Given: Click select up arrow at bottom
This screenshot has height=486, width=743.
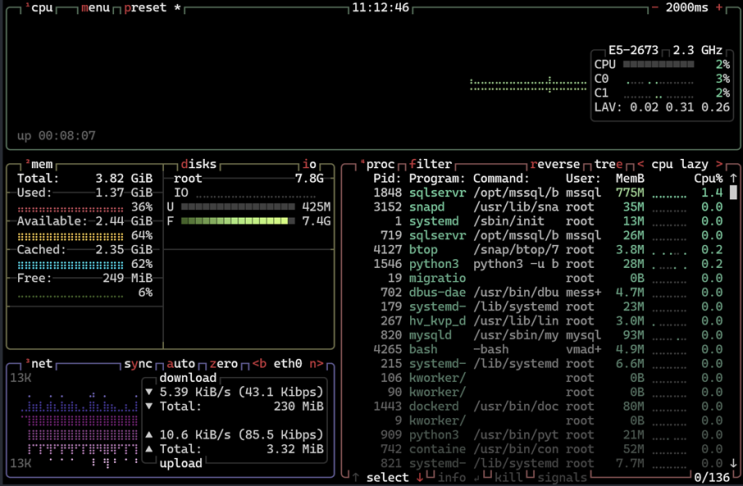Looking at the screenshot, I should pyautogui.click(x=355, y=477).
